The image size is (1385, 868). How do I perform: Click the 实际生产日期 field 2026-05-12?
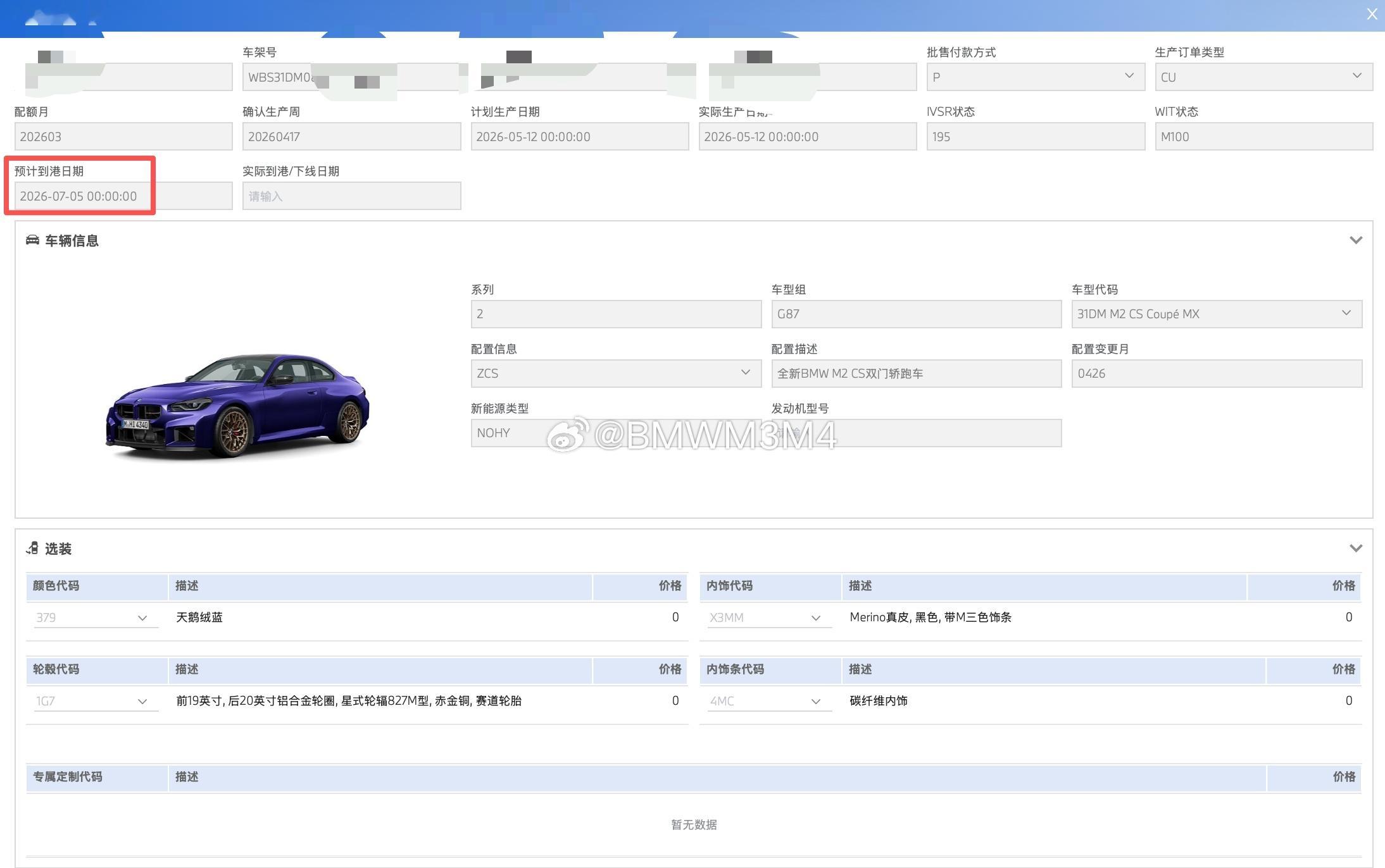tap(808, 136)
